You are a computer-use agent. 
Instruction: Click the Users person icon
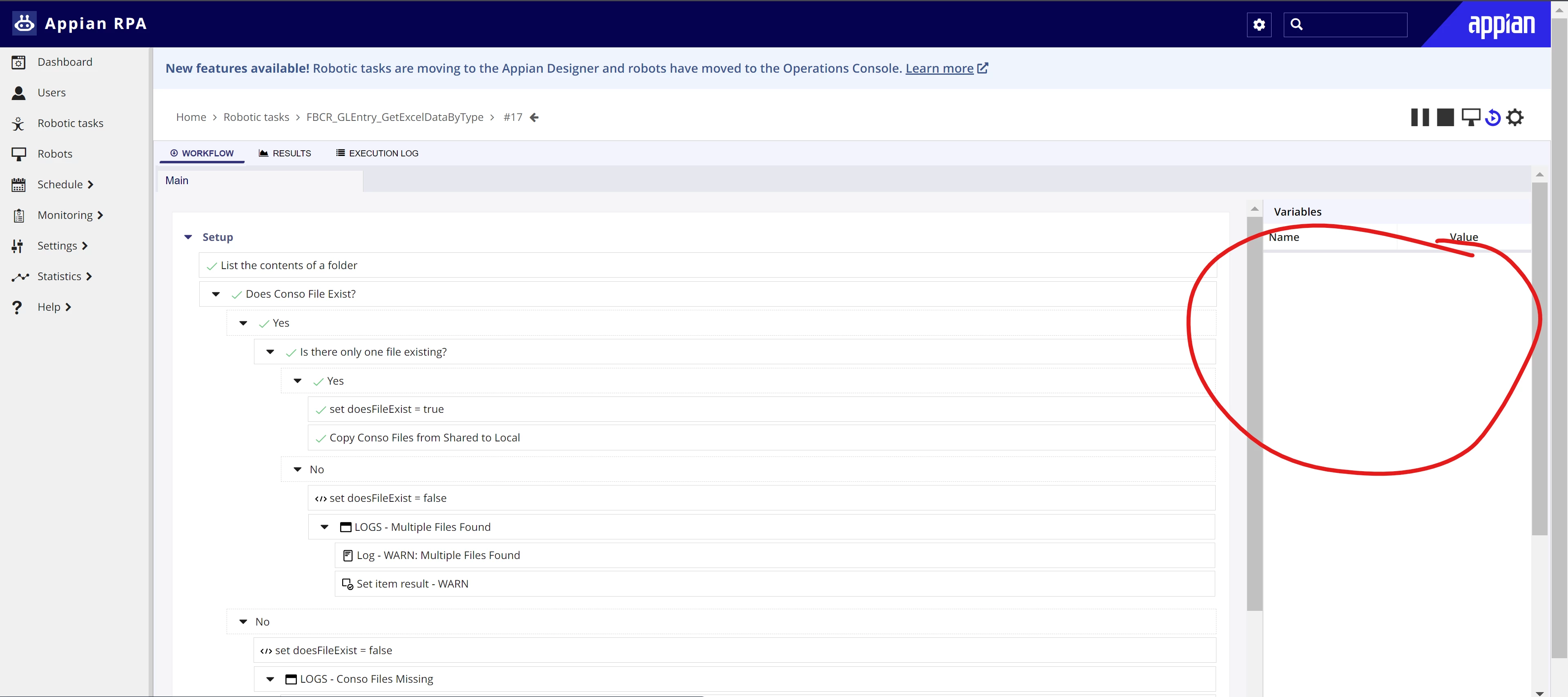tap(19, 93)
